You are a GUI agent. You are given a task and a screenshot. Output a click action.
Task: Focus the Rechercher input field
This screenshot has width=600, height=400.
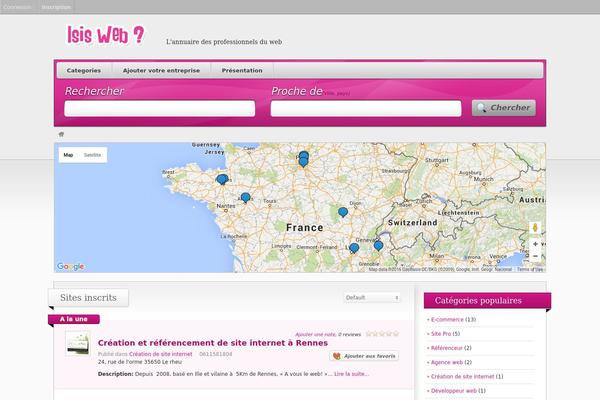[x=160, y=108]
